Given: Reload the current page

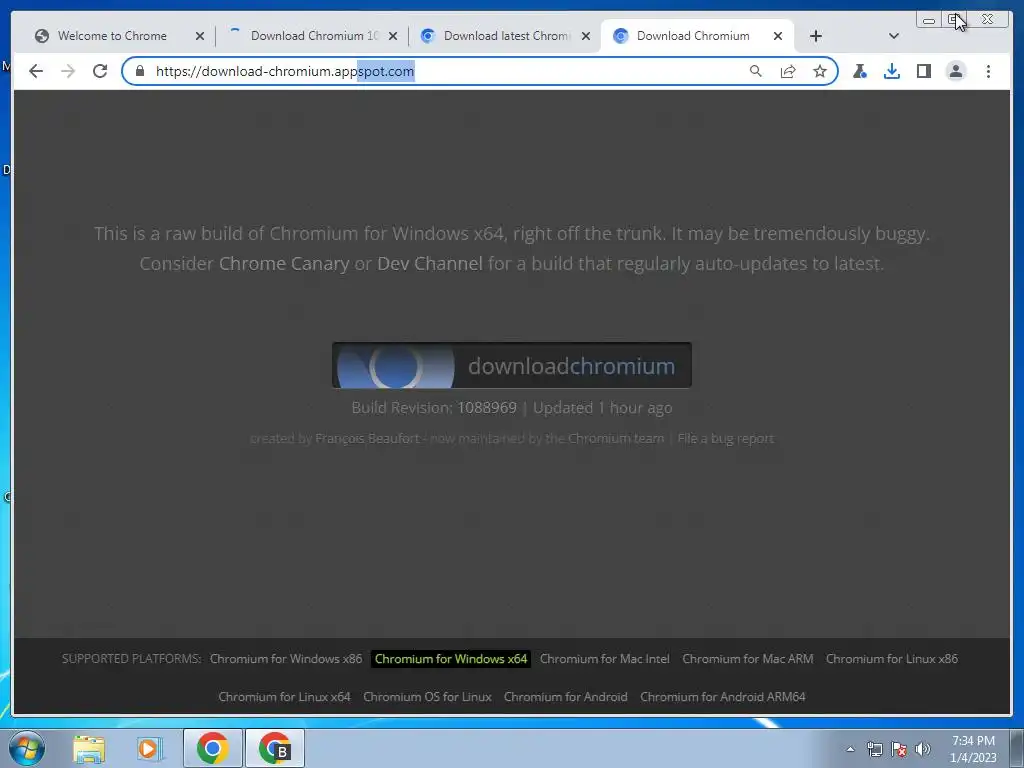Looking at the screenshot, I should tap(100, 71).
